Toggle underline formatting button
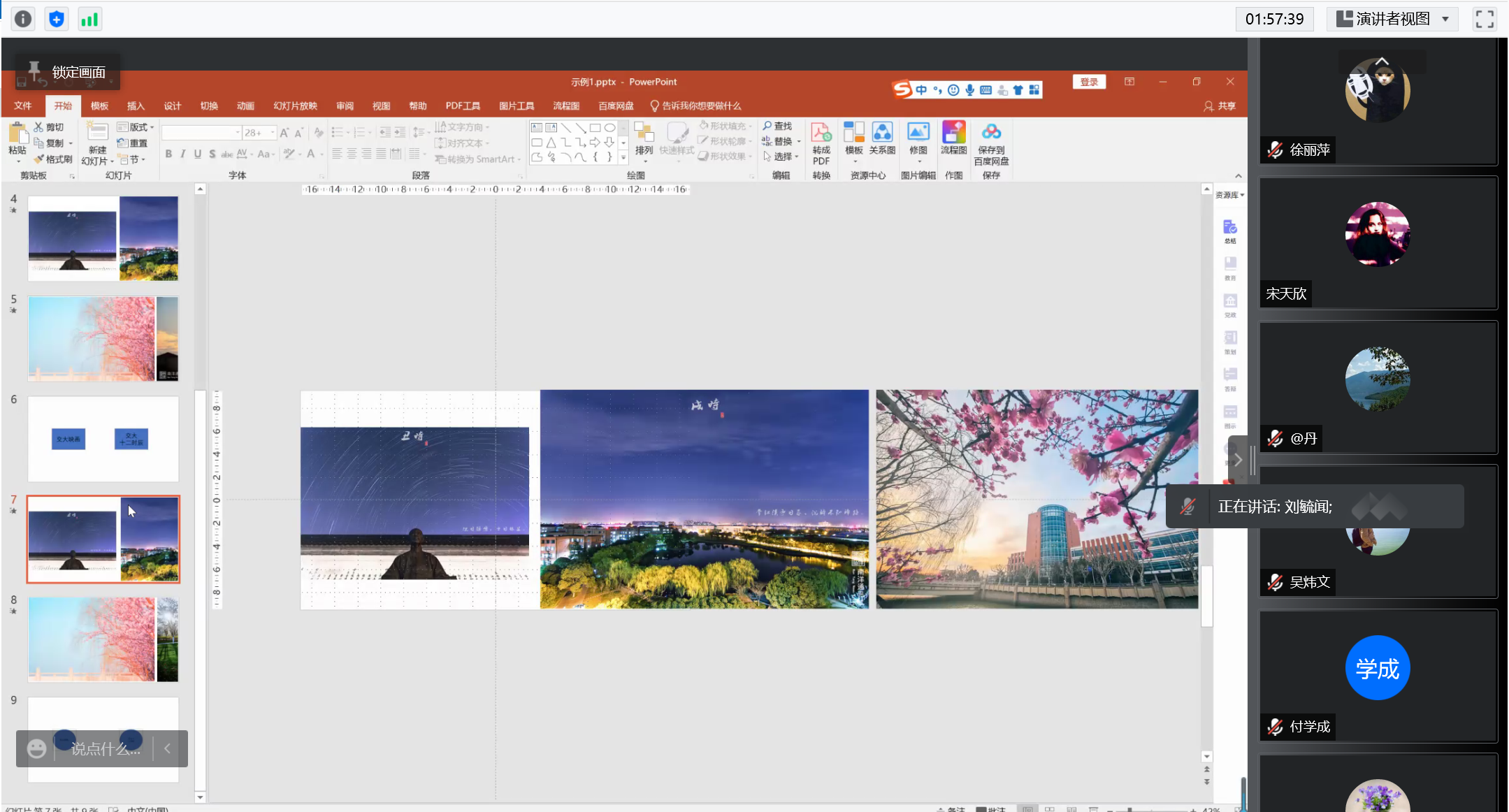 pyautogui.click(x=198, y=154)
